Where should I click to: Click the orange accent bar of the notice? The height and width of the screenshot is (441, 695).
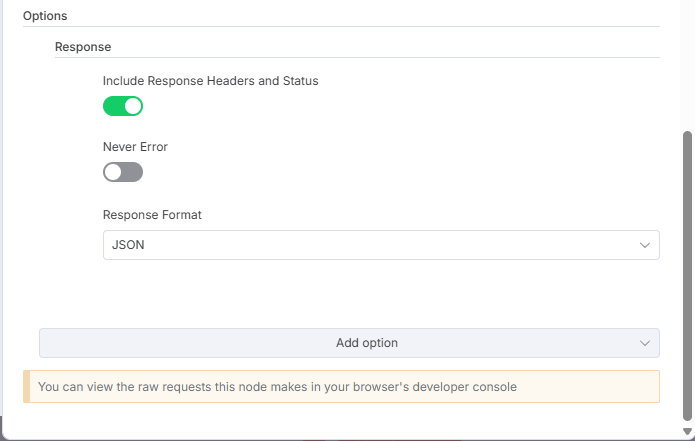[x=27, y=386]
